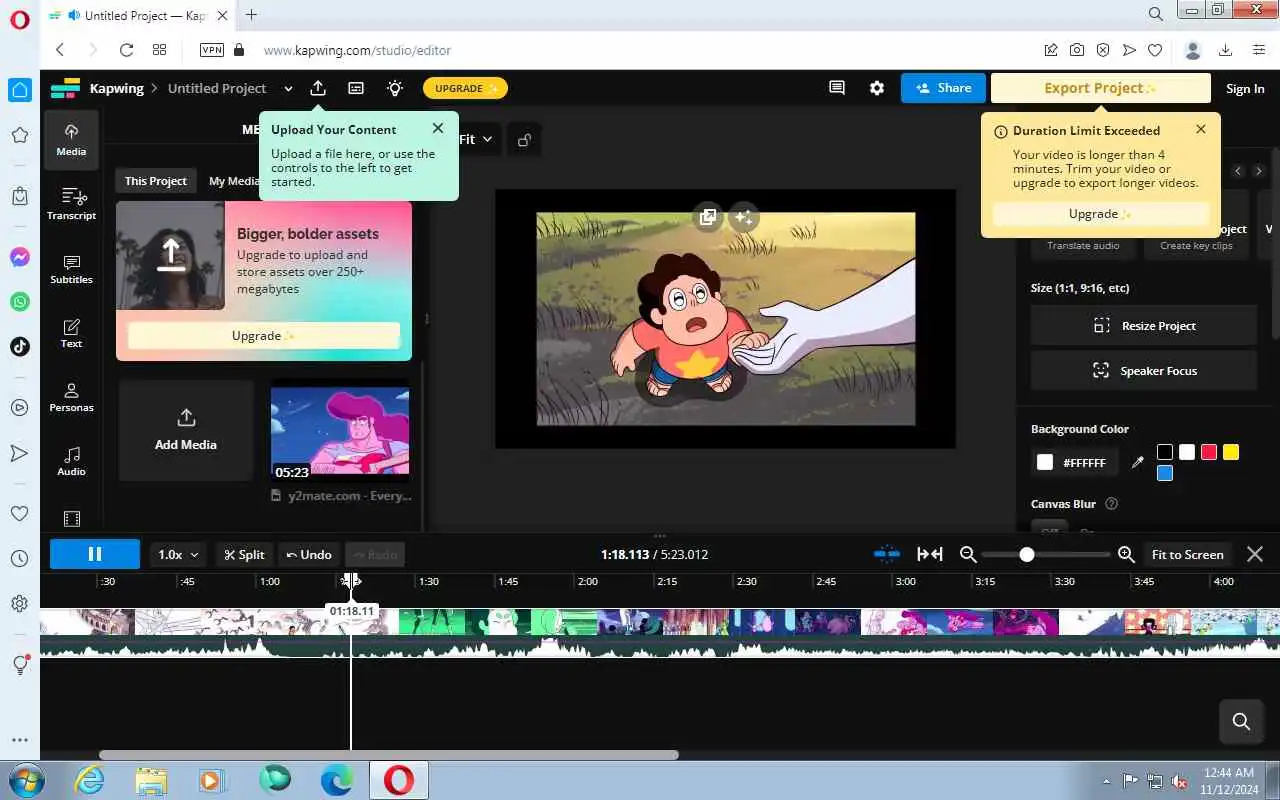The height and width of the screenshot is (800, 1280).
Task: Click the lock aspect ratio icon
Action: (x=524, y=140)
